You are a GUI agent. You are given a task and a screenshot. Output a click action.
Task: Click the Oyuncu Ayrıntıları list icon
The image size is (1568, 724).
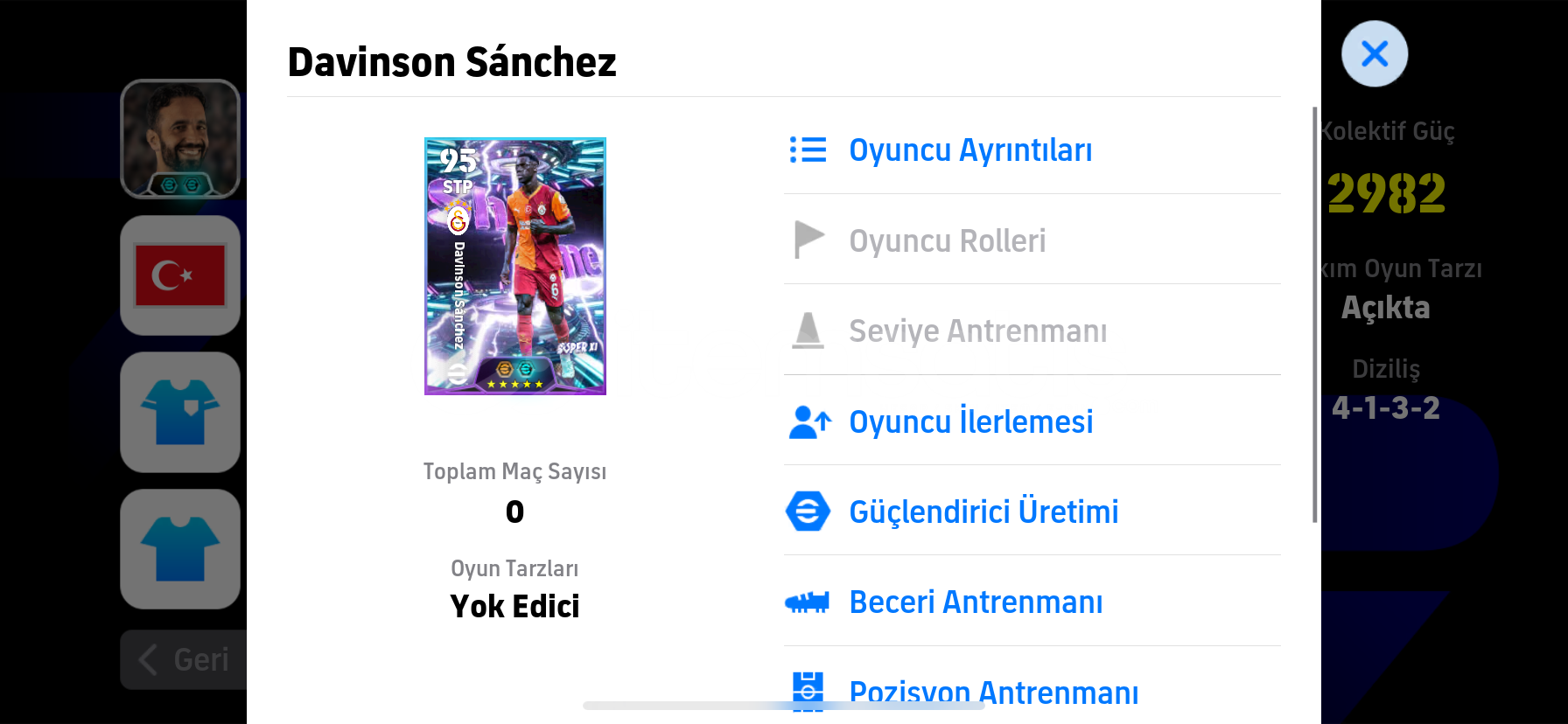click(808, 150)
